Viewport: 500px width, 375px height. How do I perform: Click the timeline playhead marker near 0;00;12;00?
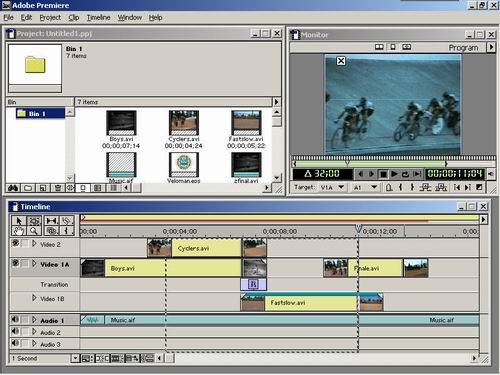(x=358, y=228)
